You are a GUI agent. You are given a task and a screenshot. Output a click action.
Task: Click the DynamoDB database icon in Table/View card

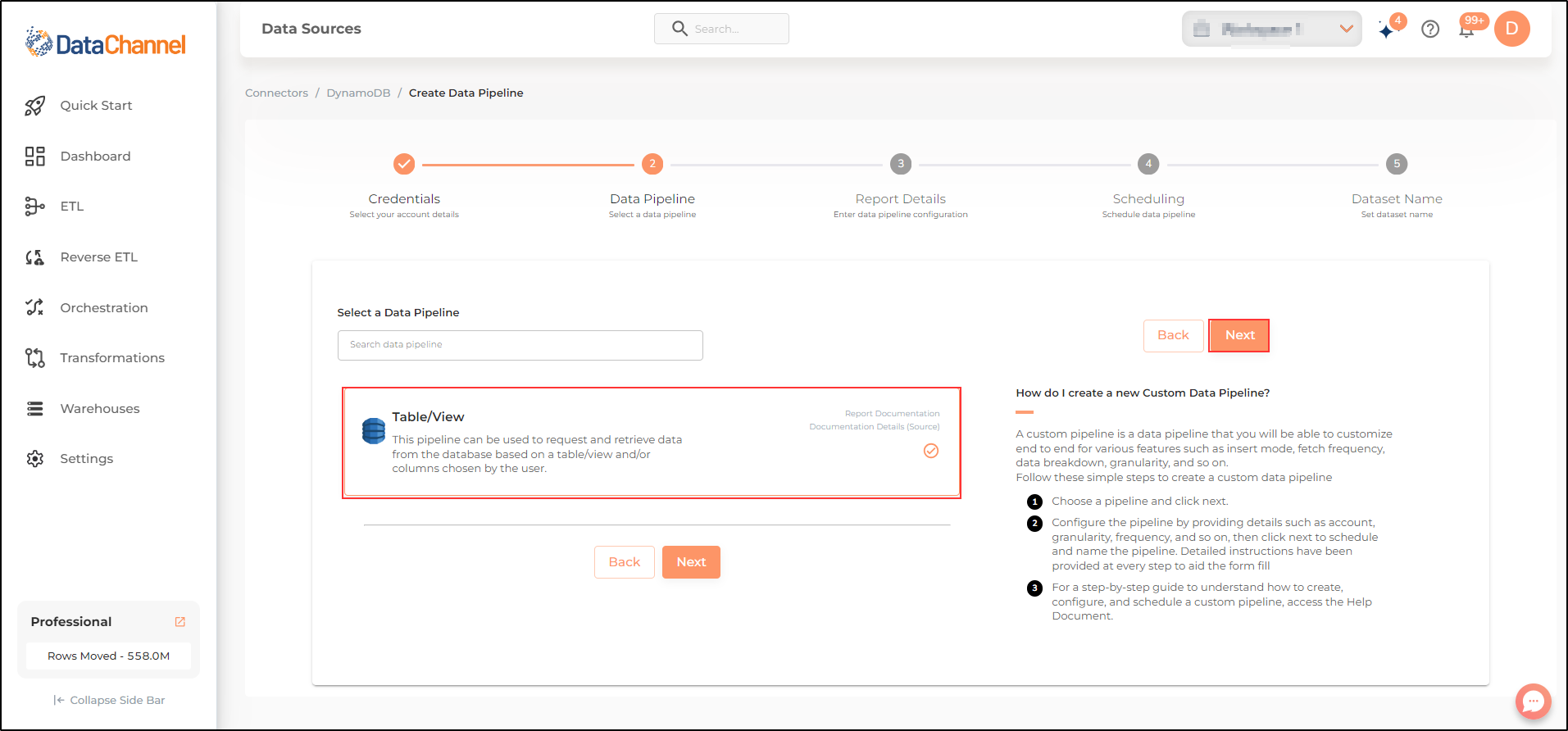pyautogui.click(x=374, y=430)
